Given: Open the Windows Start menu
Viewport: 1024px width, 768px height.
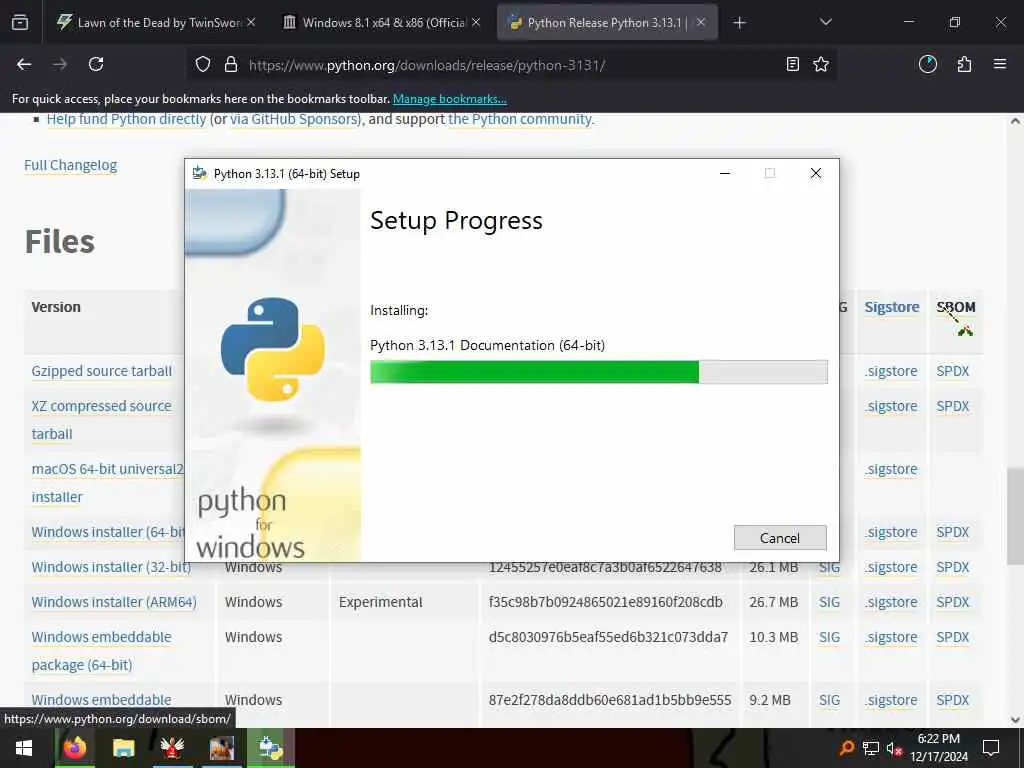Looking at the screenshot, I should [x=24, y=748].
